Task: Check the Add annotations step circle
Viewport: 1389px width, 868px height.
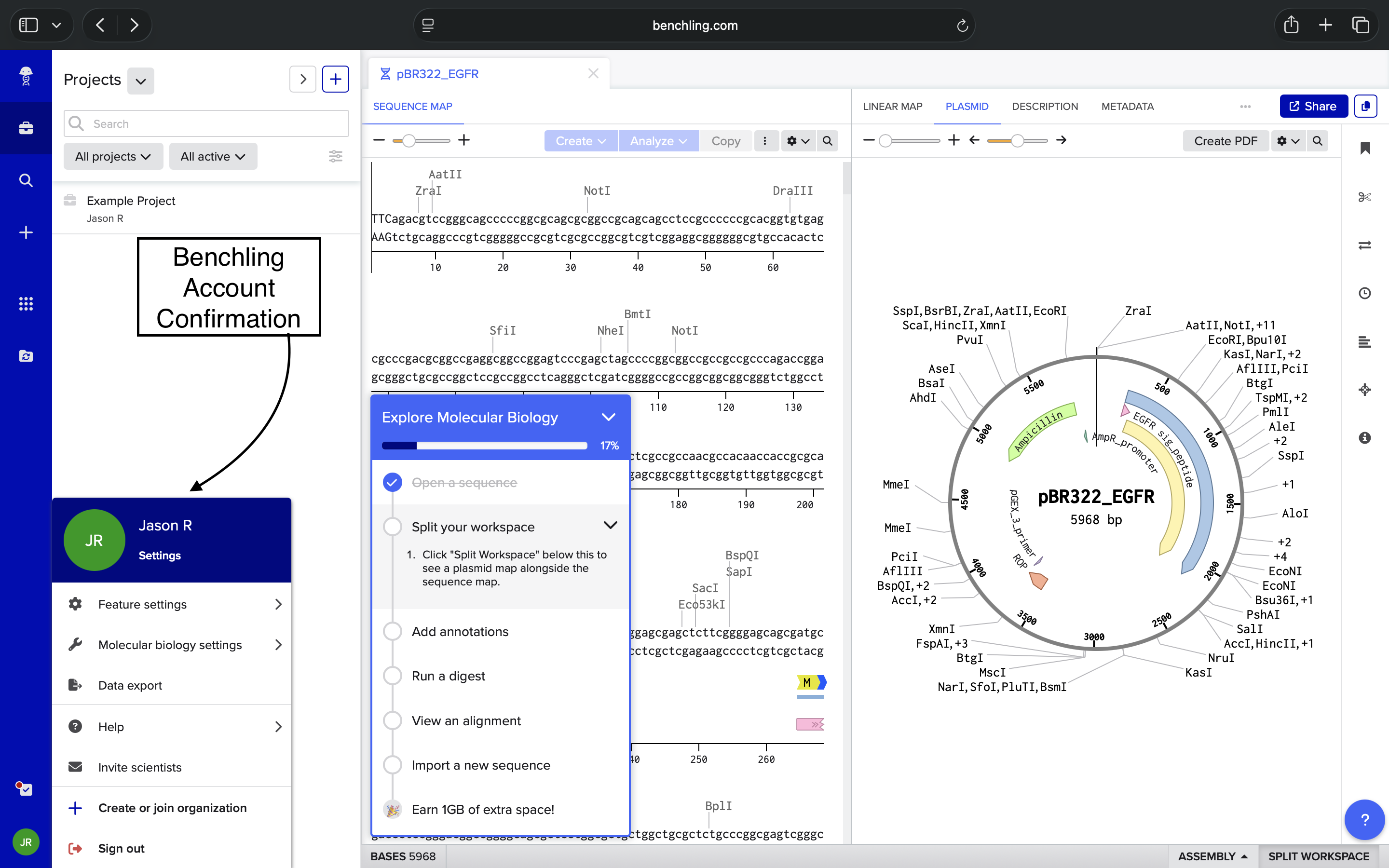Action: pos(393,632)
